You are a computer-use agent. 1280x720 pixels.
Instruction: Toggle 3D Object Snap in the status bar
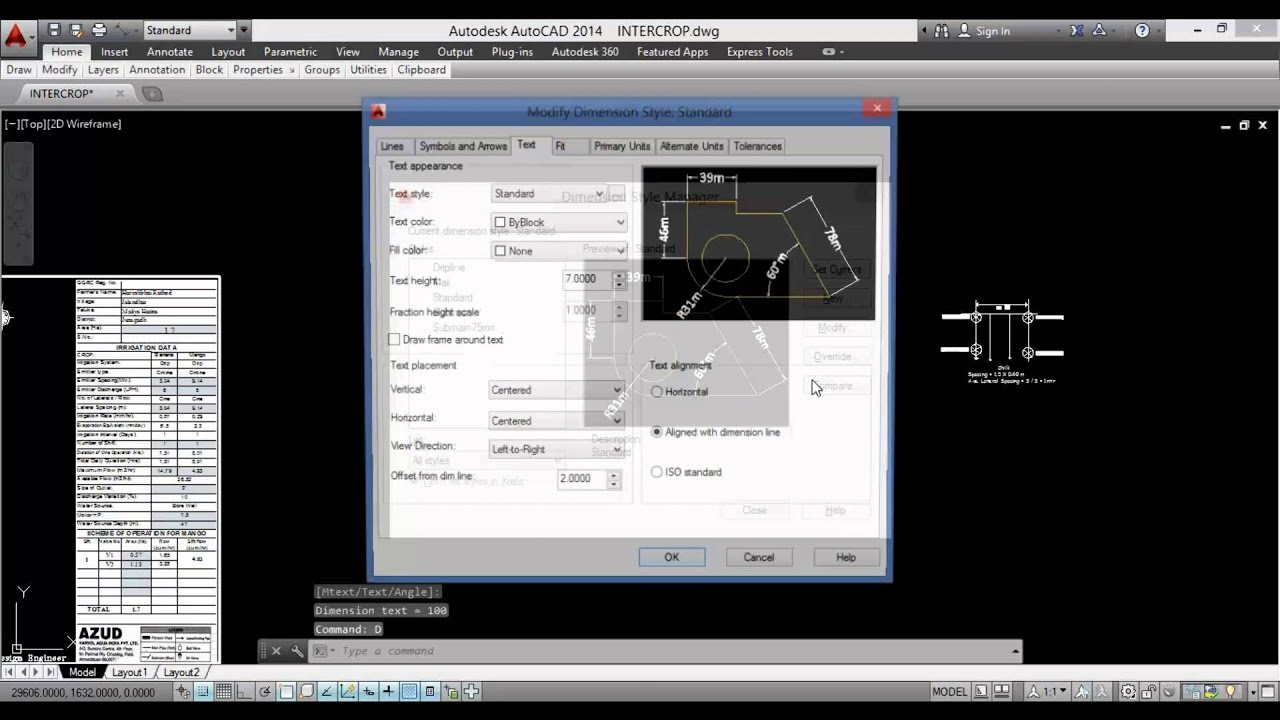pos(307,691)
